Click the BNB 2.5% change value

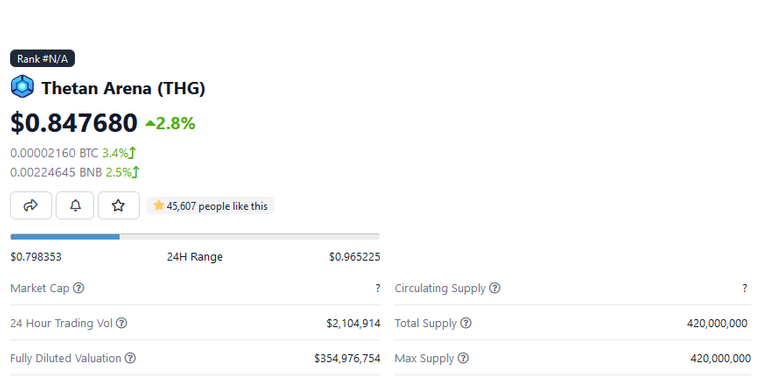coord(123,172)
